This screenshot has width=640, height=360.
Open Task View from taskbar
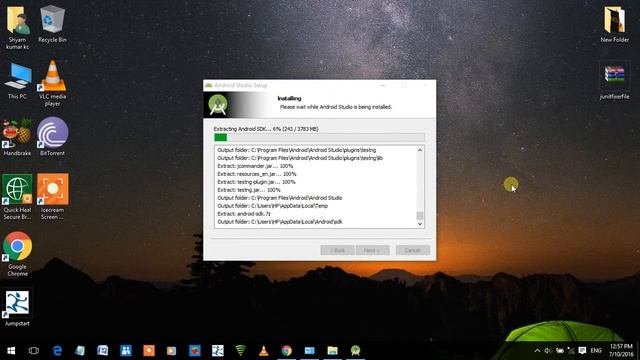point(34,351)
